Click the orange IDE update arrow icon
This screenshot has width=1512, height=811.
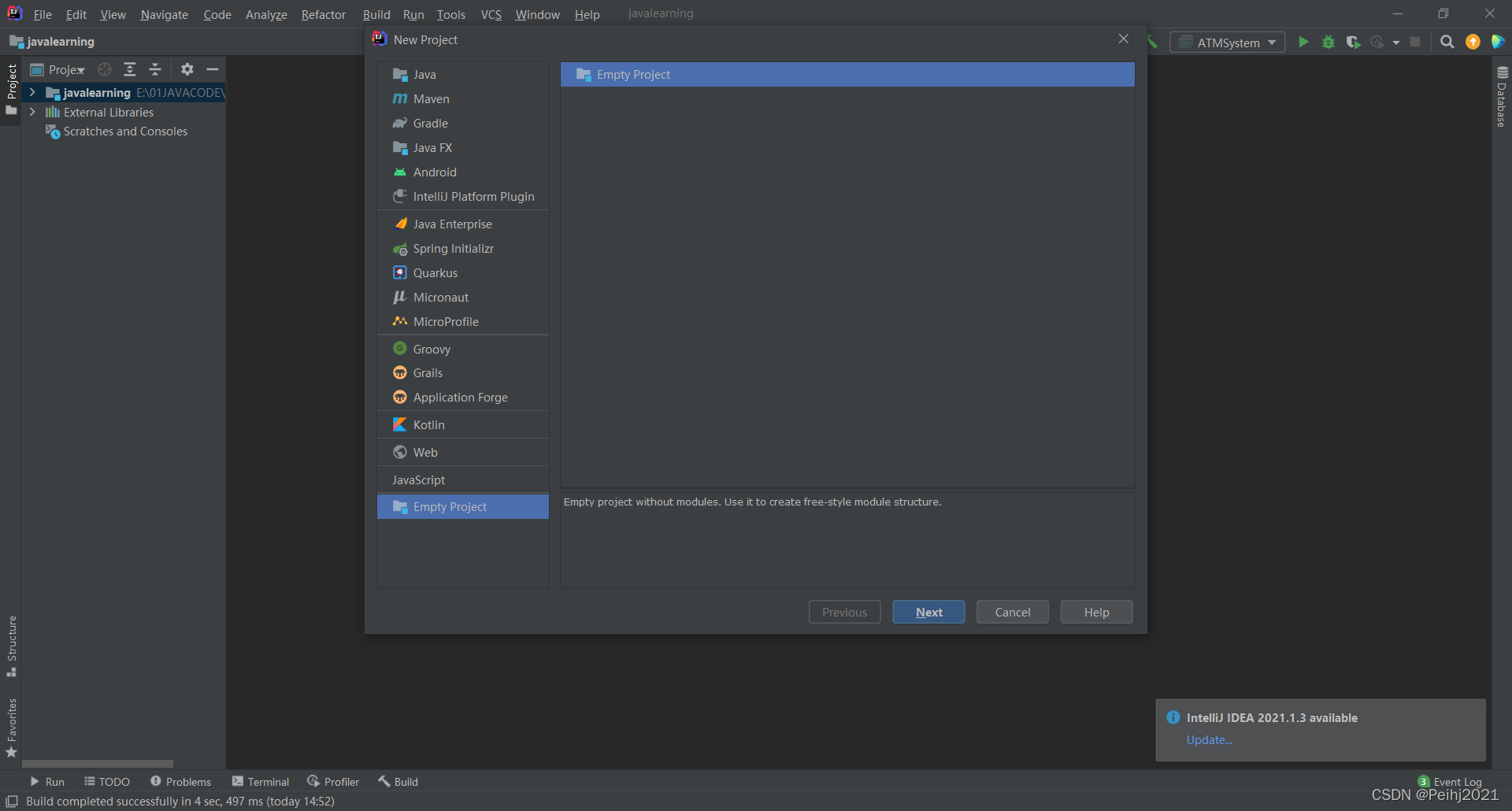(1473, 42)
